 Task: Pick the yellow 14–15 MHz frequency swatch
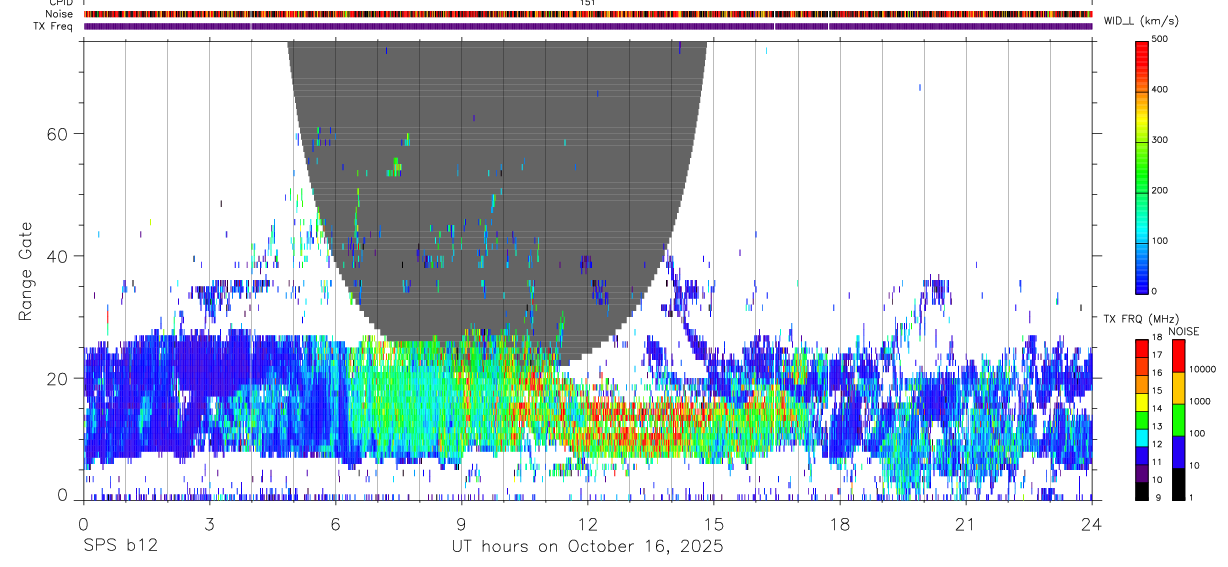(x=1142, y=402)
